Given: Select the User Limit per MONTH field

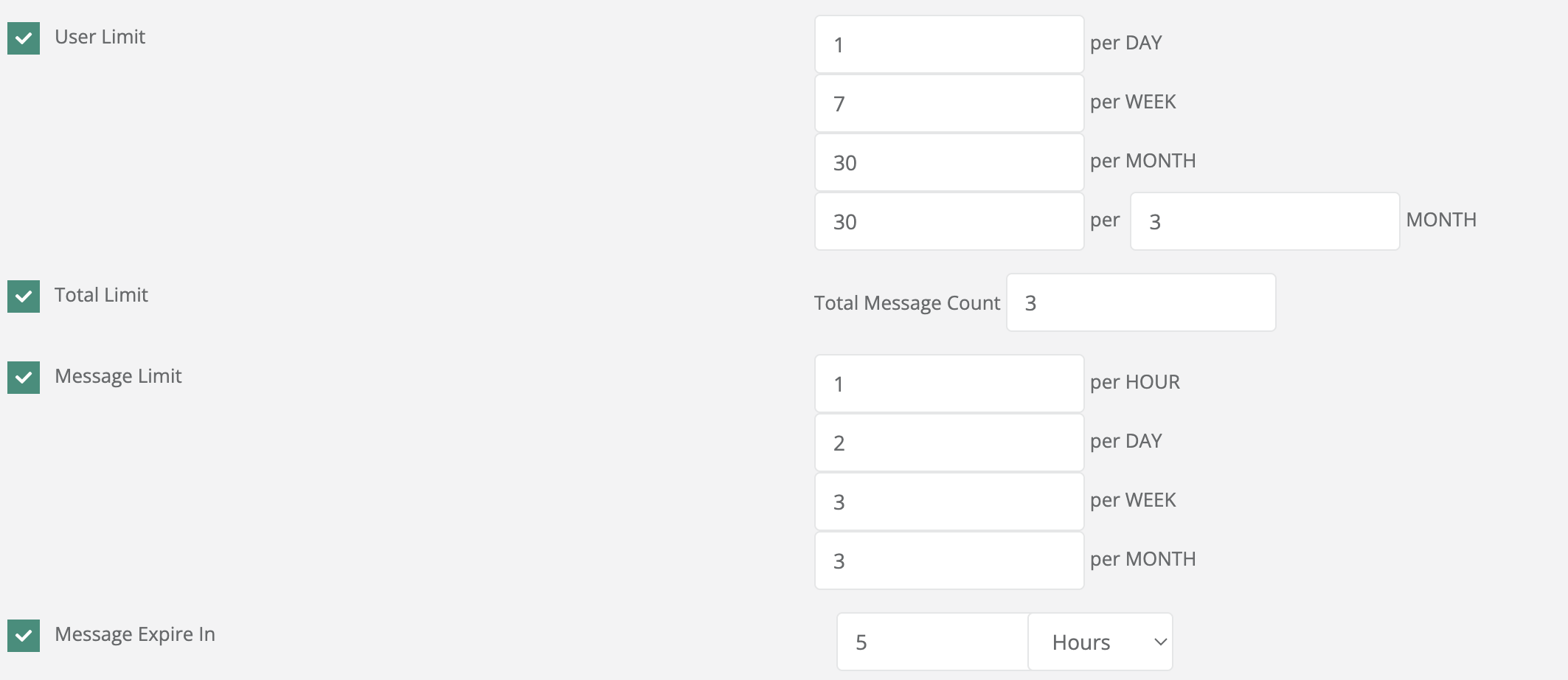Looking at the screenshot, I should (948, 163).
